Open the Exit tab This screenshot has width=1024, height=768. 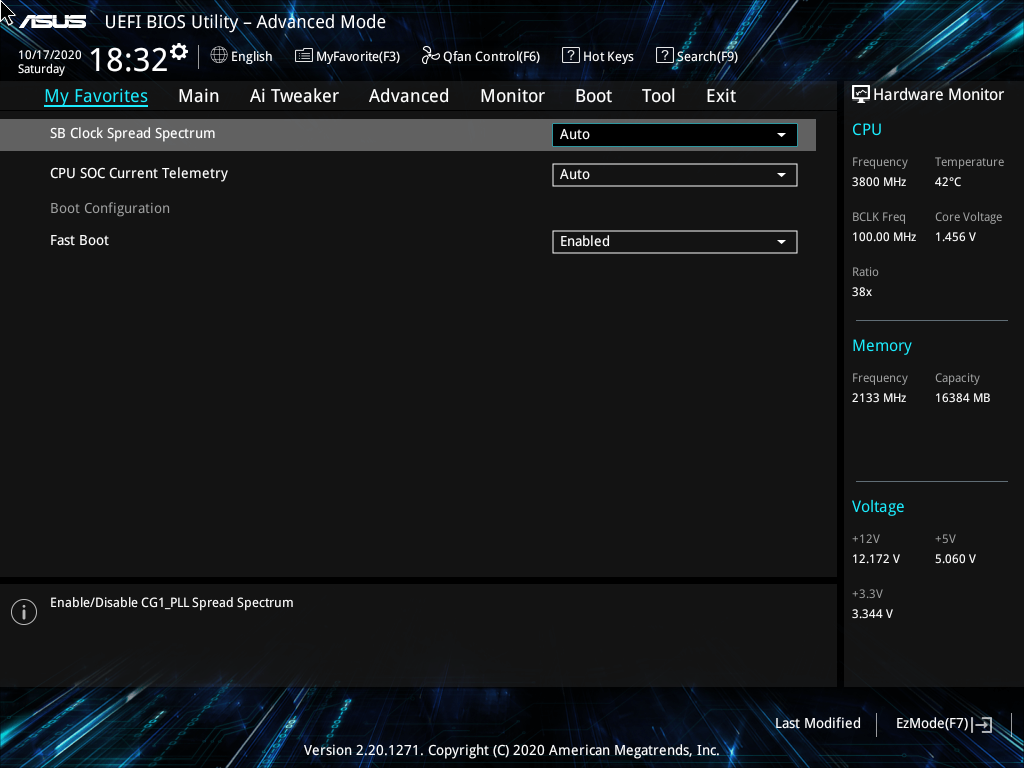(x=721, y=96)
